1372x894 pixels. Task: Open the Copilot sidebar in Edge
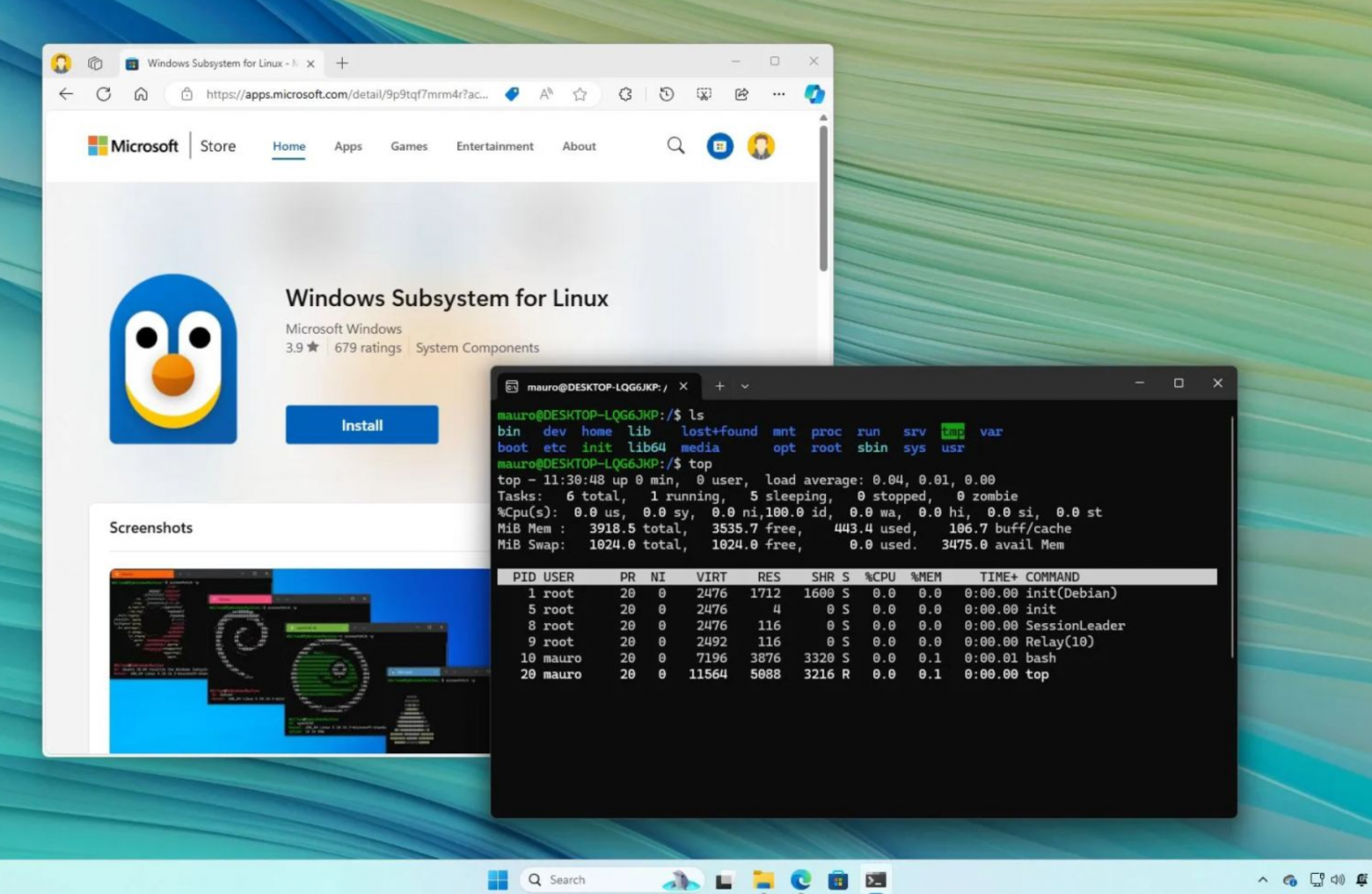point(814,94)
